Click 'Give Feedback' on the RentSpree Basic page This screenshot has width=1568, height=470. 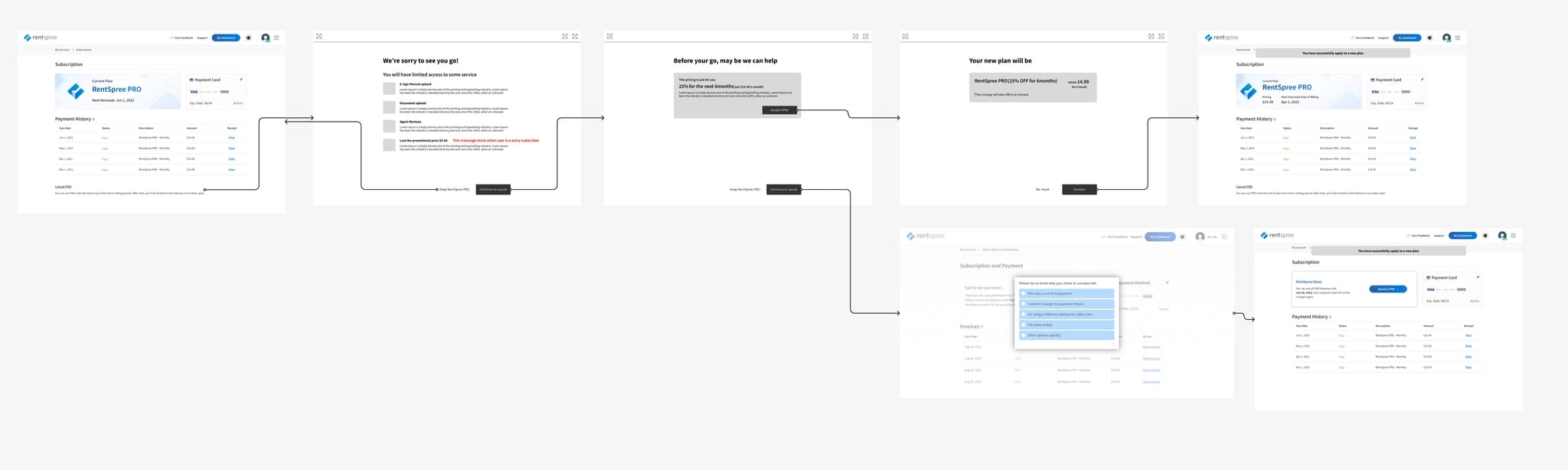[1419, 235]
